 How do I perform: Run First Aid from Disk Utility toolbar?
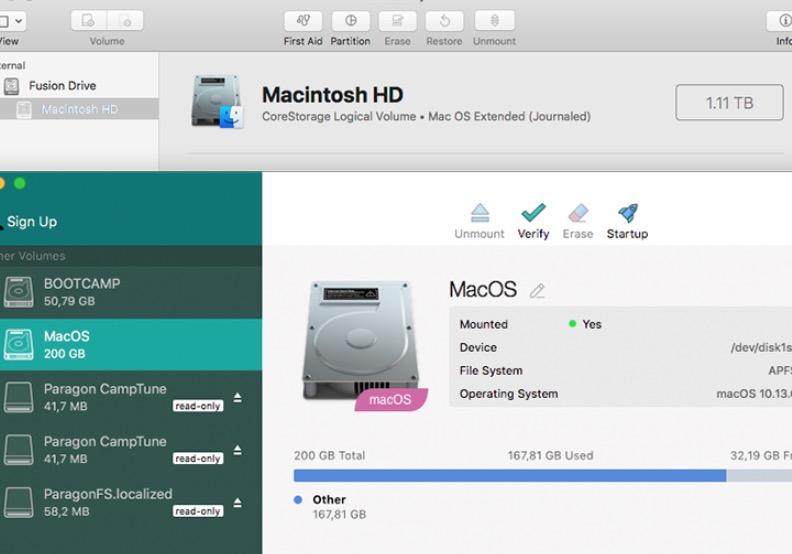pos(303,21)
